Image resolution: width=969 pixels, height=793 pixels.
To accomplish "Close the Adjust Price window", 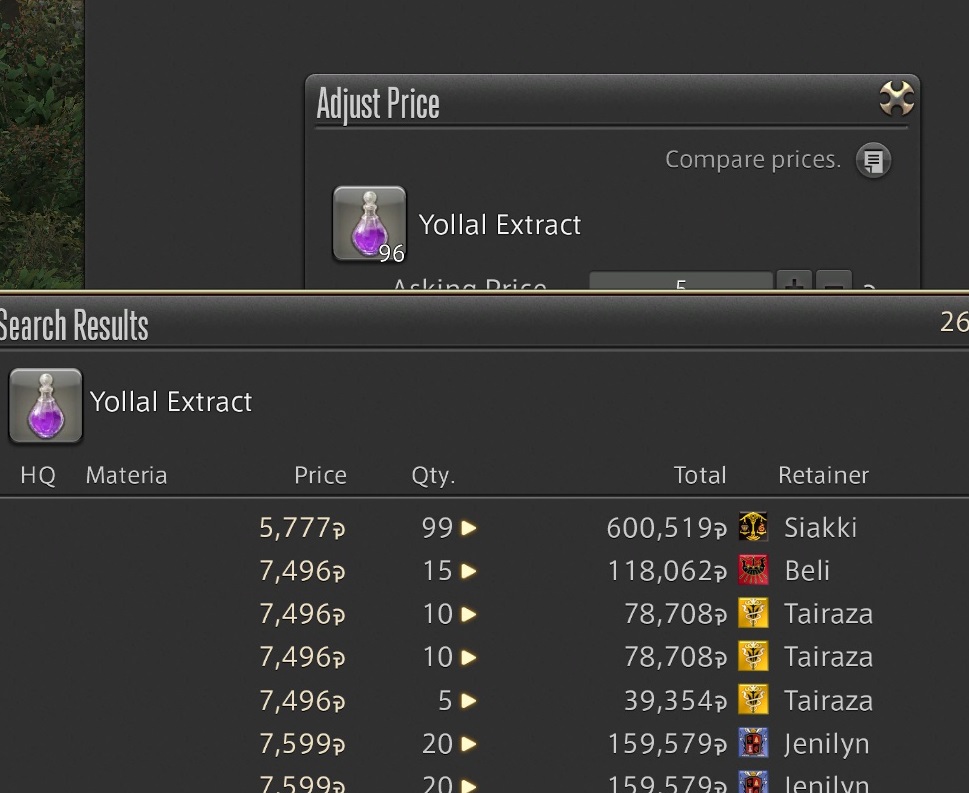I will tap(896, 98).
